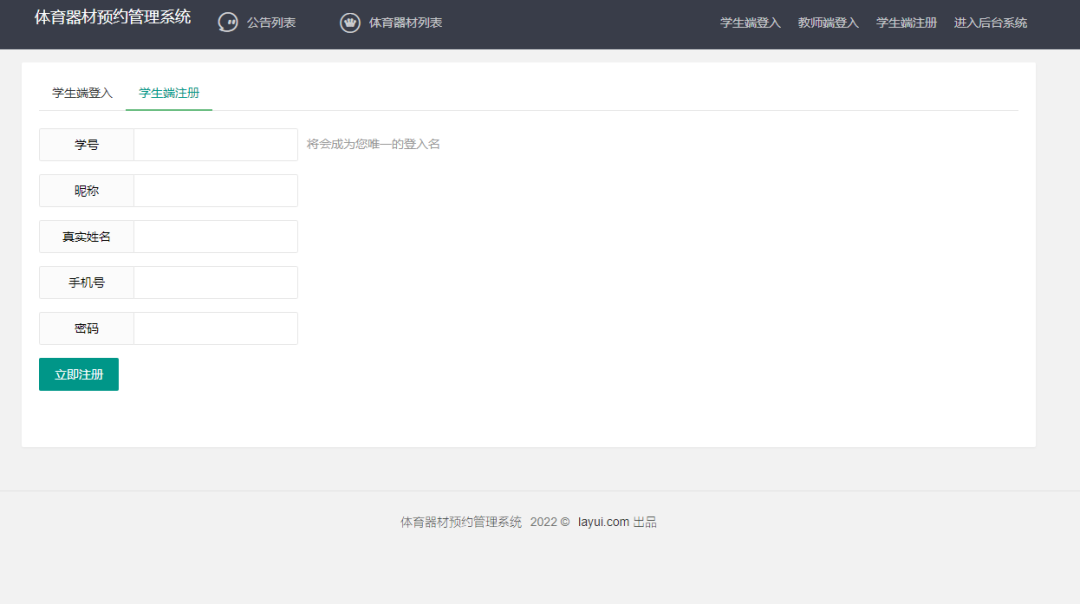Click into the 昵称 text box
1080x604 pixels.
coord(215,191)
